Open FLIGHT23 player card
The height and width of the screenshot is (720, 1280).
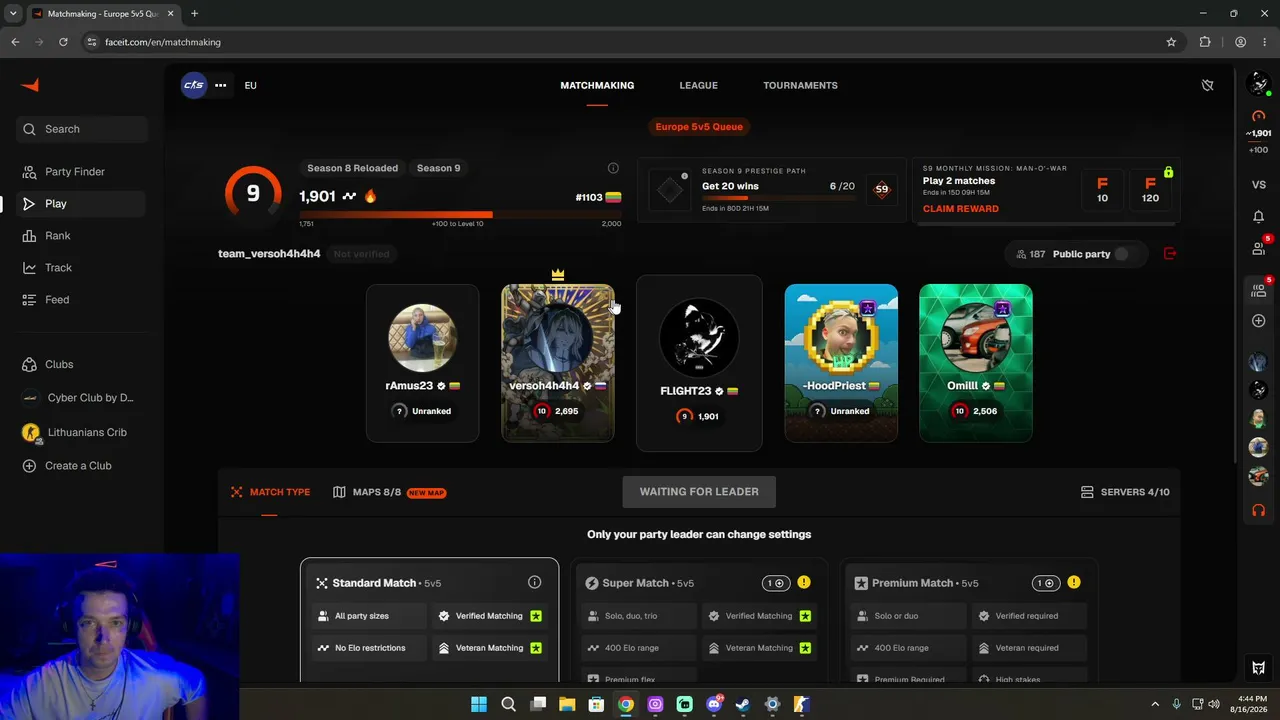[699, 363]
